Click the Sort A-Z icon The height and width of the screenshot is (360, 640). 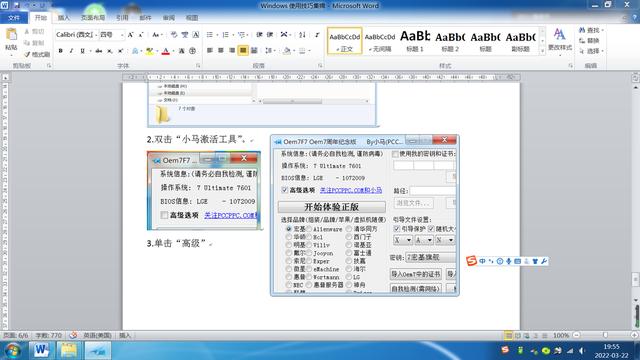[x=302, y=35]
